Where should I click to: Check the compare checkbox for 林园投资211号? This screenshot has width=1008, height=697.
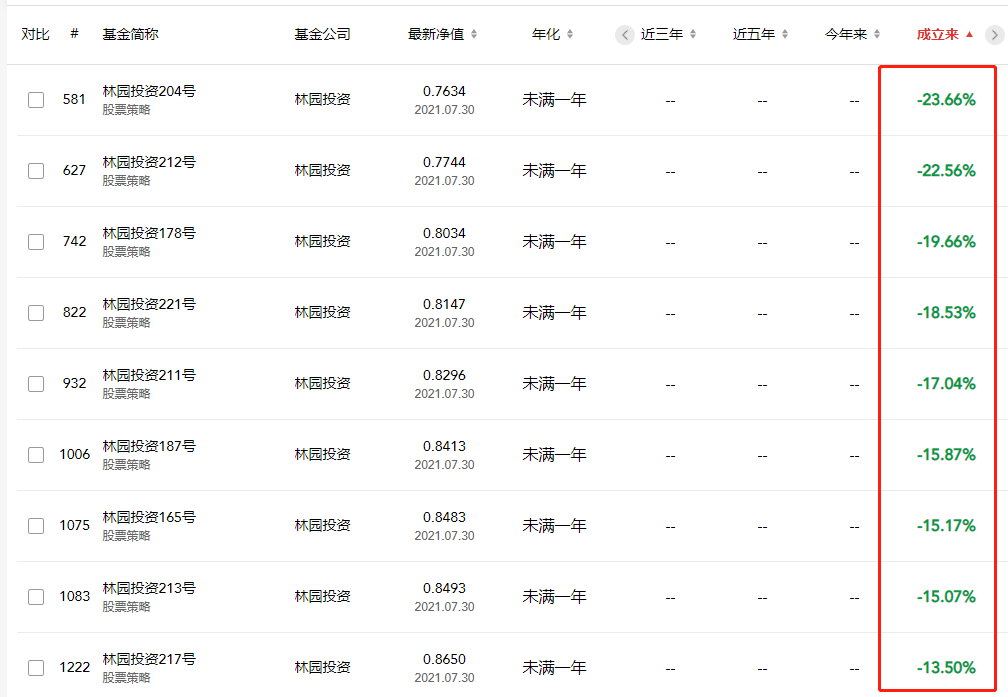pyautogui.click(x=36, y=384)
